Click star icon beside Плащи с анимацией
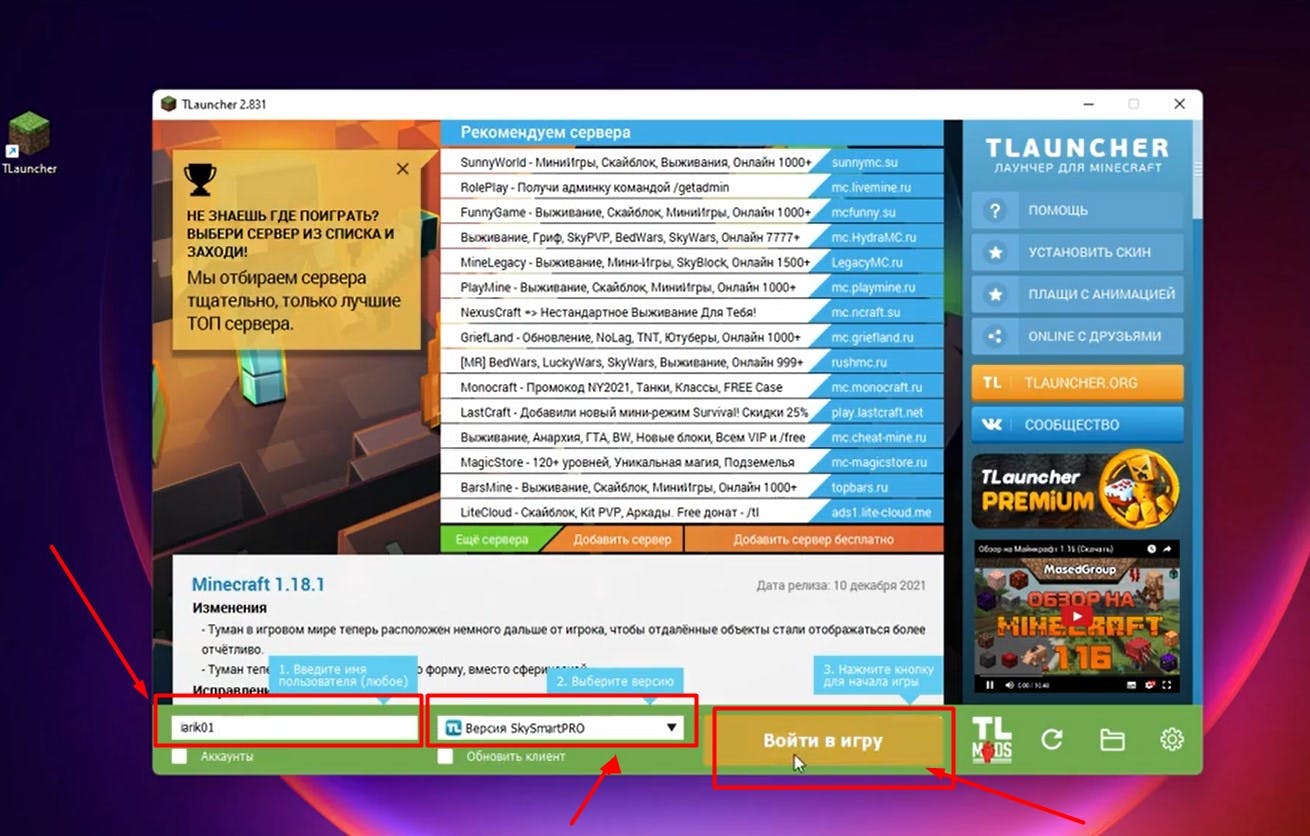The image size is (1310, 836). point(995,295)
